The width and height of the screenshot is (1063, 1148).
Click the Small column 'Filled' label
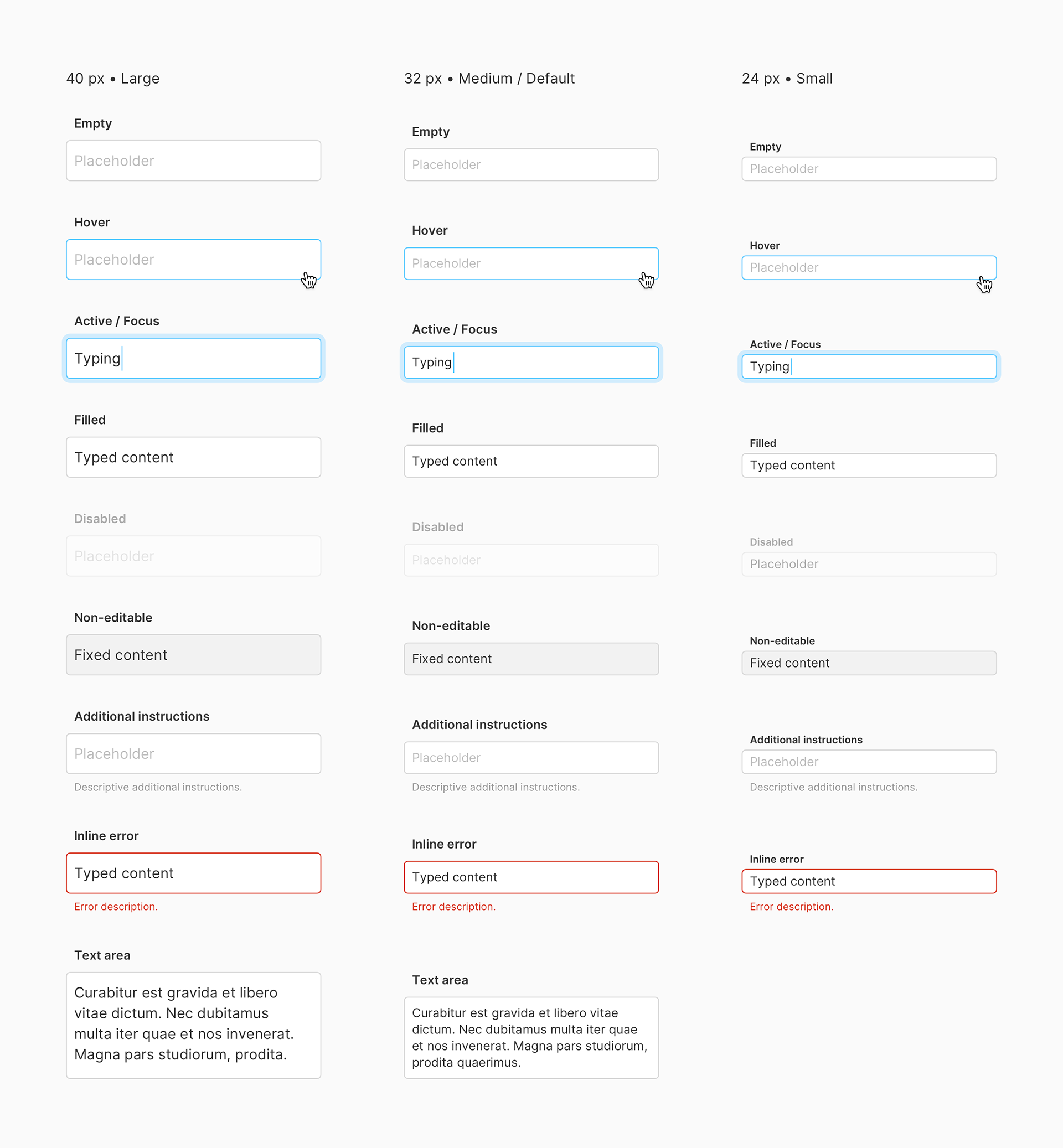click(763, 443)
